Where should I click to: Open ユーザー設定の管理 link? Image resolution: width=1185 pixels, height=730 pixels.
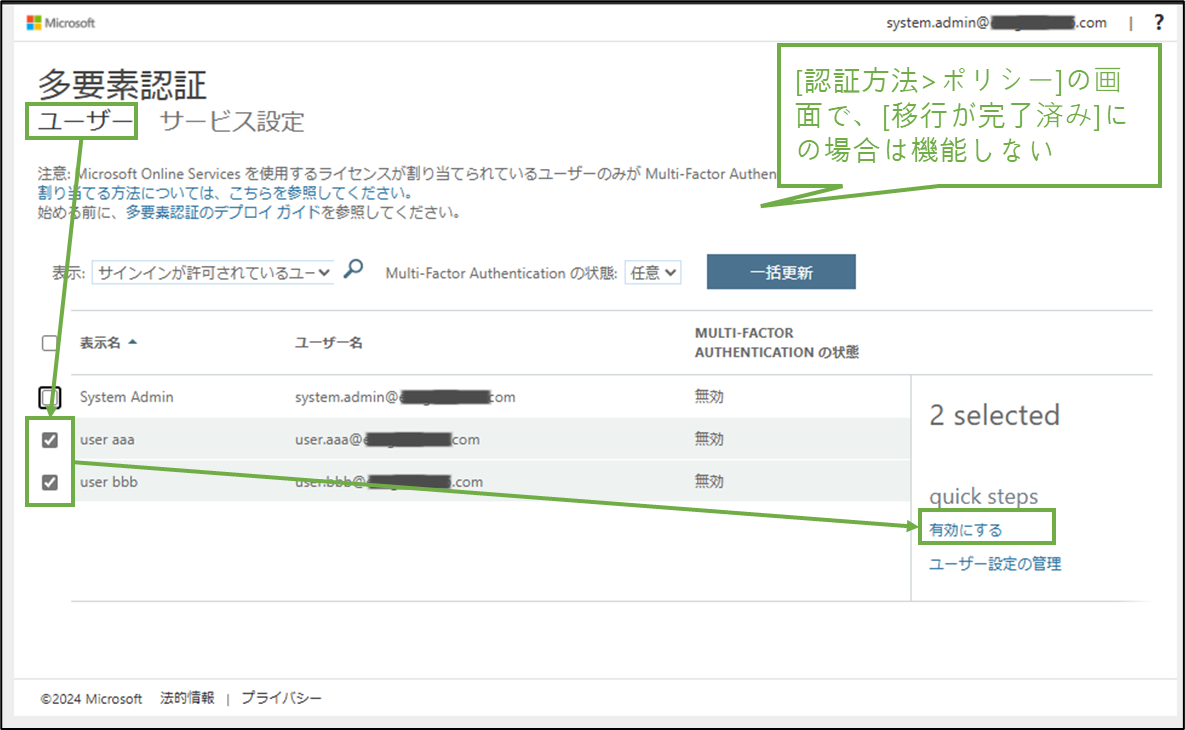pos(995,564)
